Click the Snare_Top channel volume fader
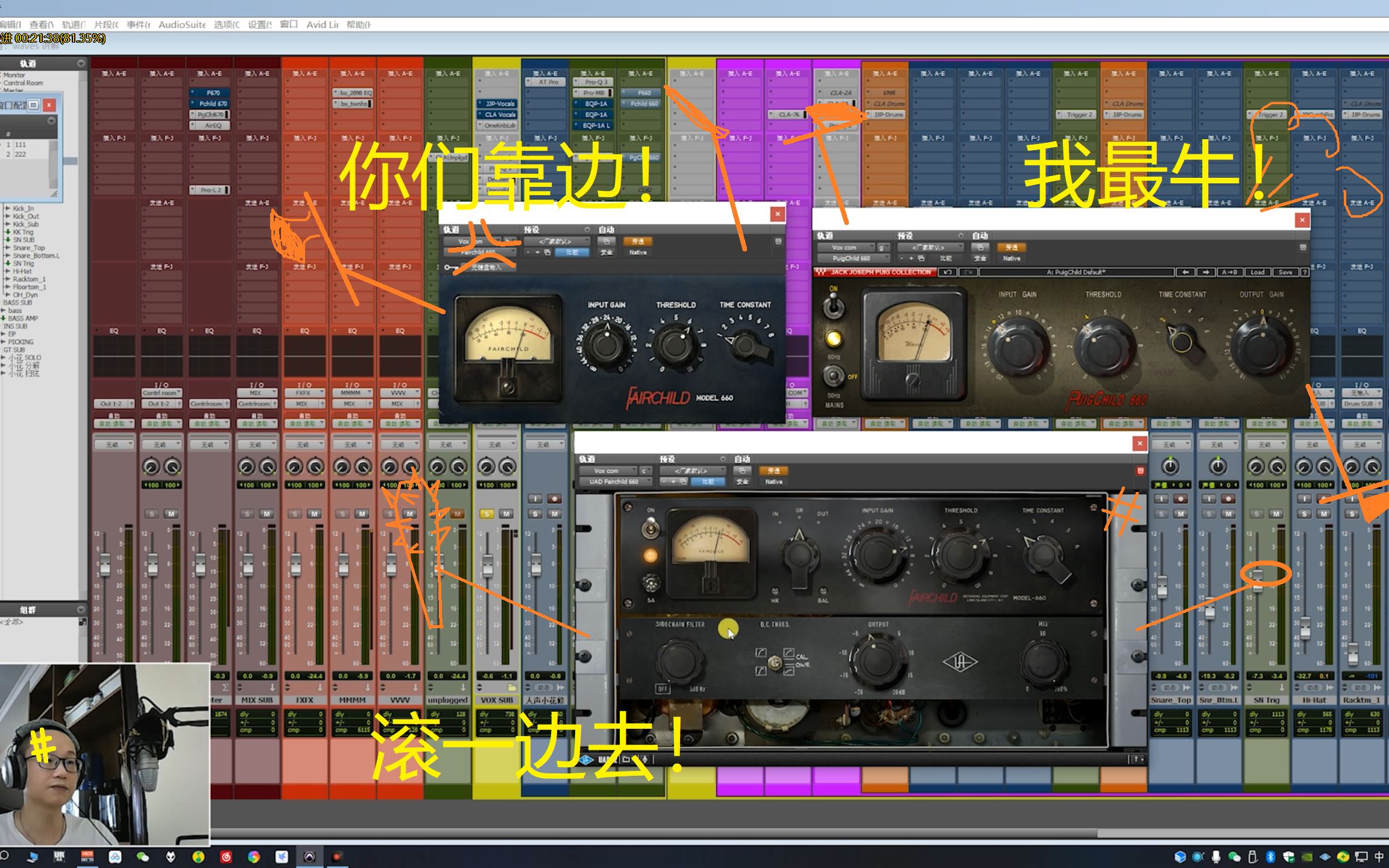The image size is (1389, 868). pos(1163,587)
